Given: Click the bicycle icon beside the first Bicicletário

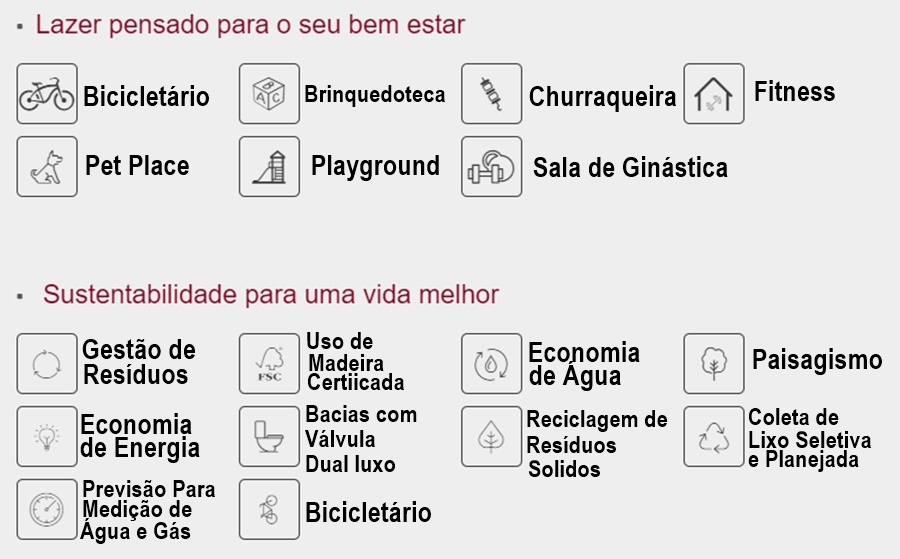Looking at the screenshot, I should pos(47,94).
